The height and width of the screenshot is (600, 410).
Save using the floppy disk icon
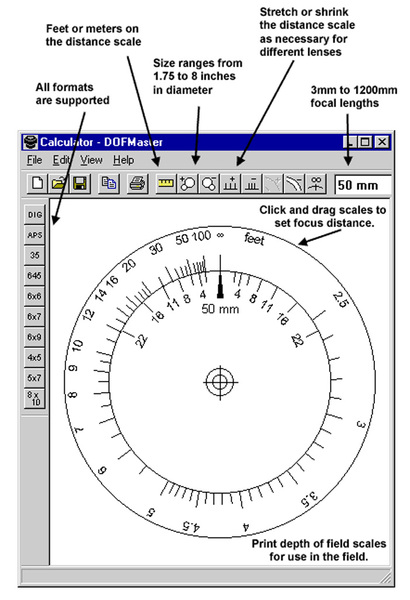80,183
